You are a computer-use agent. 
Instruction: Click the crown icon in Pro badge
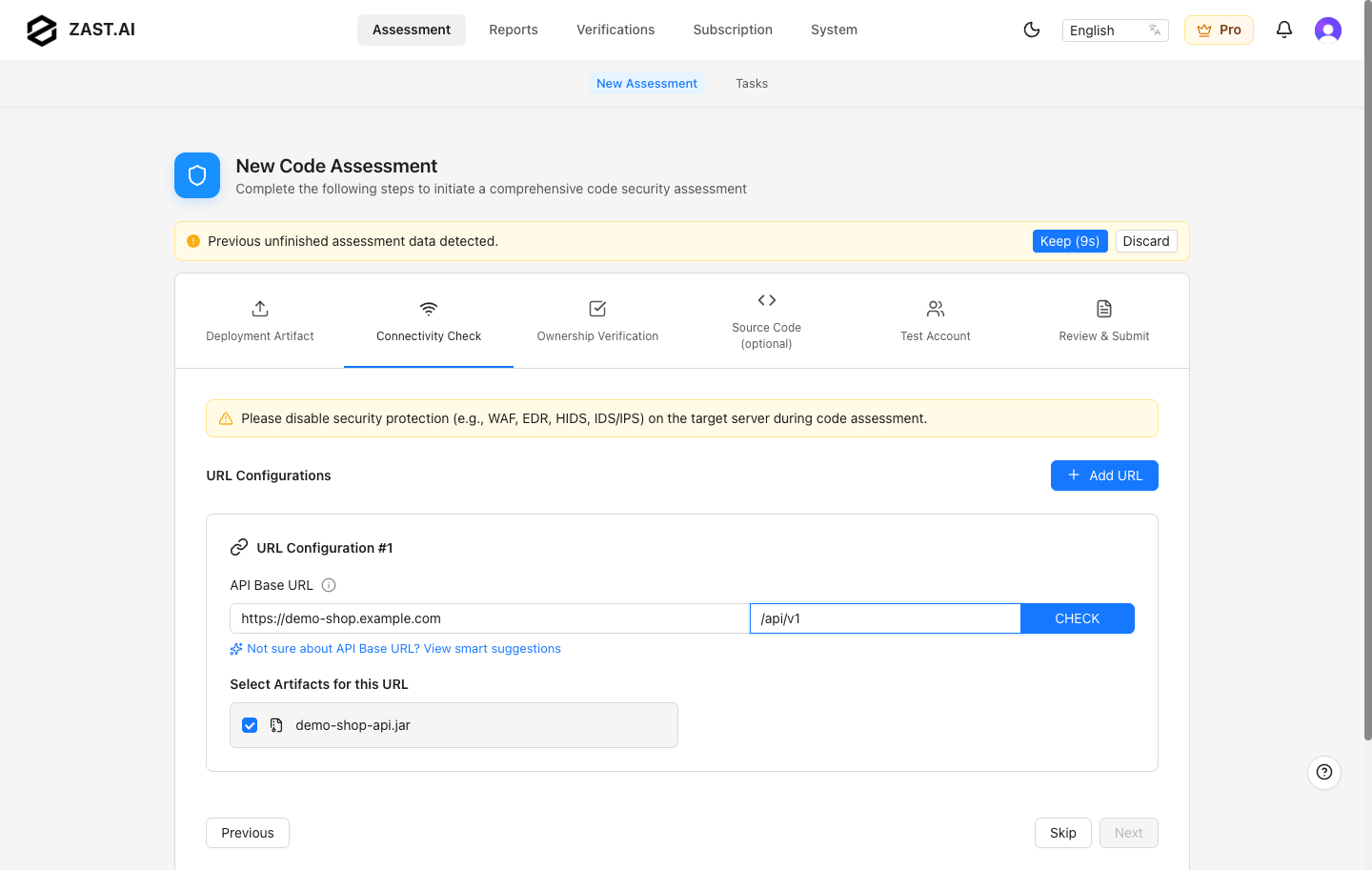[1204, 30]
